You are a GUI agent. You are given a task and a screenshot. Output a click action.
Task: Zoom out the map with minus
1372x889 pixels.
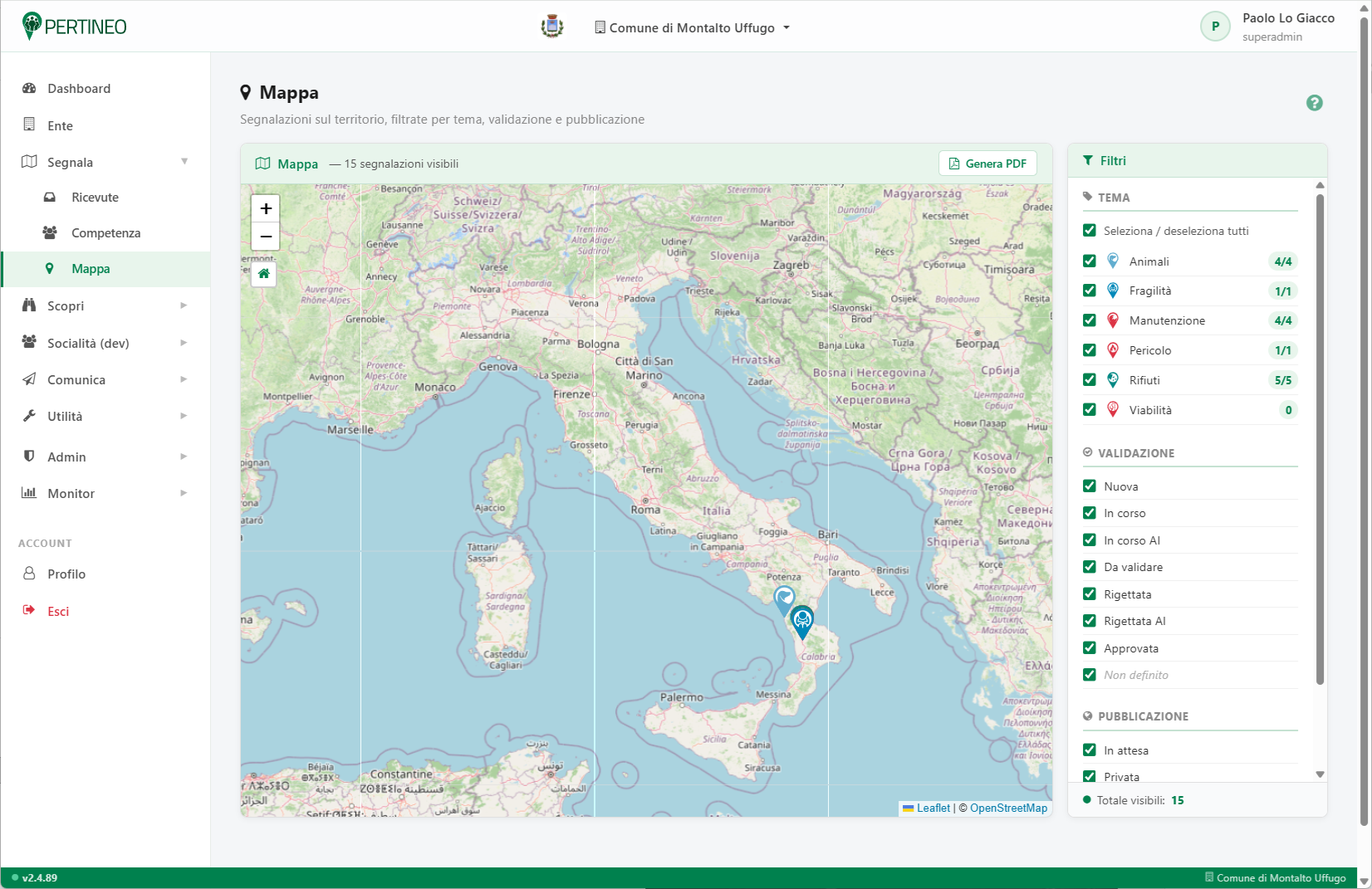(x=266, y=237)
